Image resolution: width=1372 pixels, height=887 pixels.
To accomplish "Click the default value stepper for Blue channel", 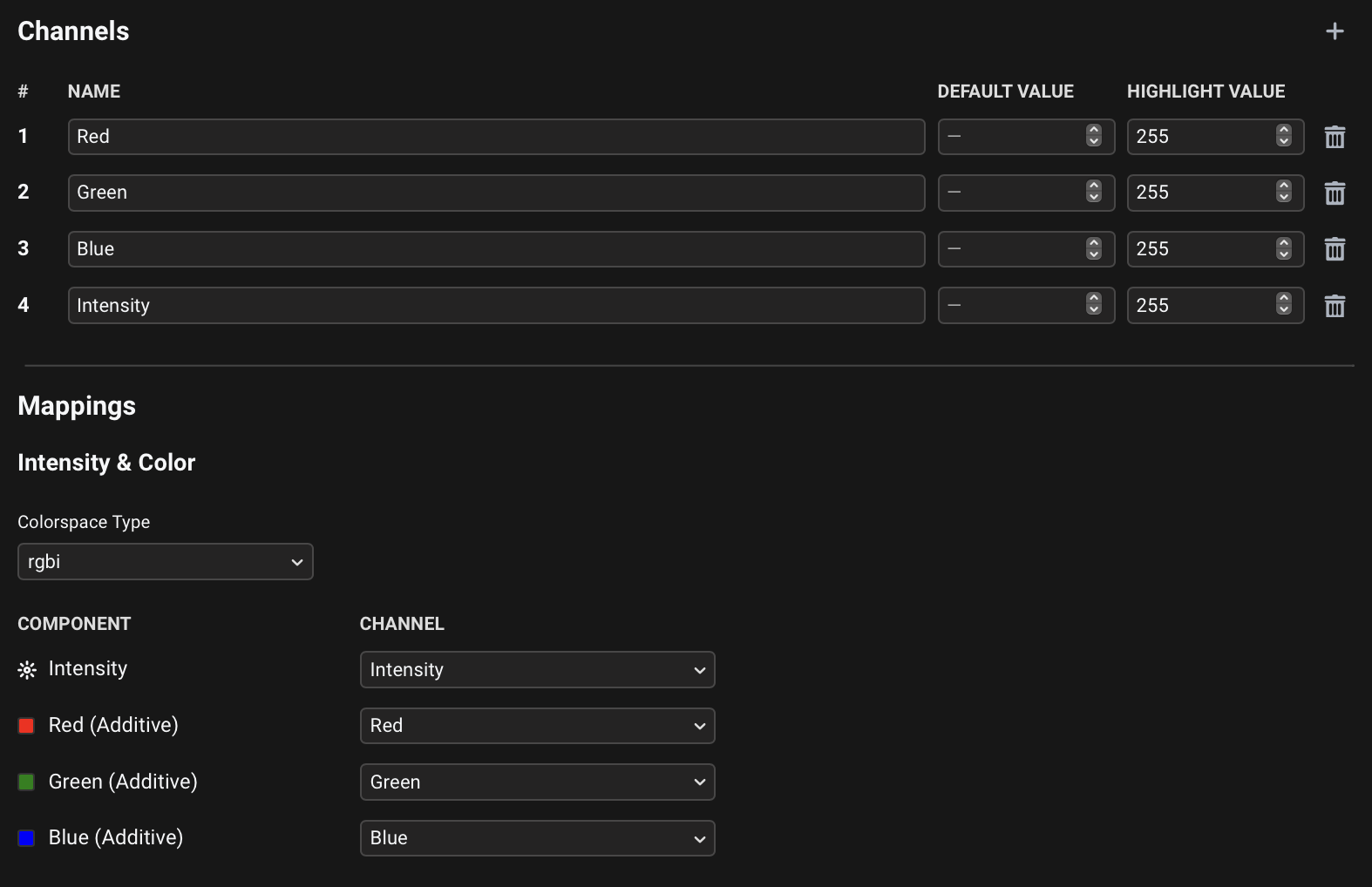I will point(1094,248).
